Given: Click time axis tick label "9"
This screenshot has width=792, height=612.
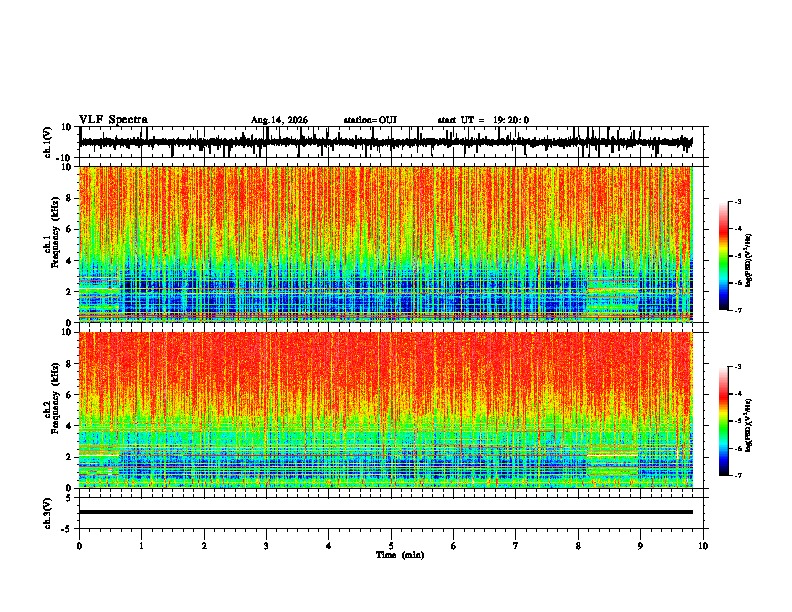Looking at the screenshot, I should click(640, 546).
